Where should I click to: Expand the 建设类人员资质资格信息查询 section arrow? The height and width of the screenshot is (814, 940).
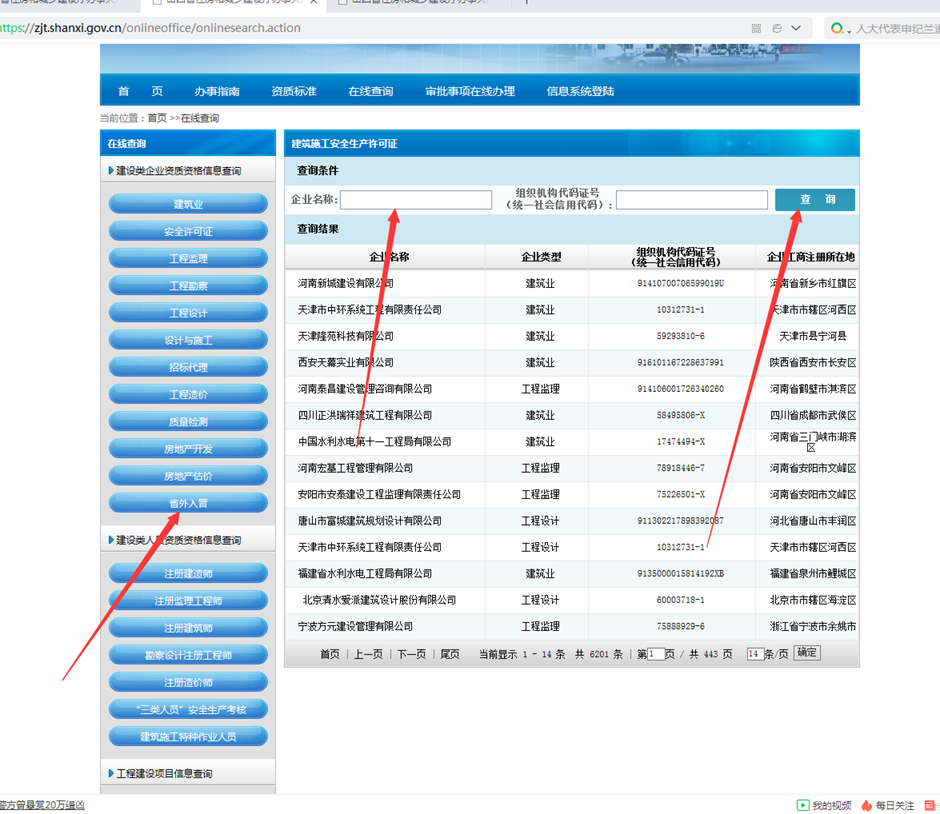pos(111,540)
